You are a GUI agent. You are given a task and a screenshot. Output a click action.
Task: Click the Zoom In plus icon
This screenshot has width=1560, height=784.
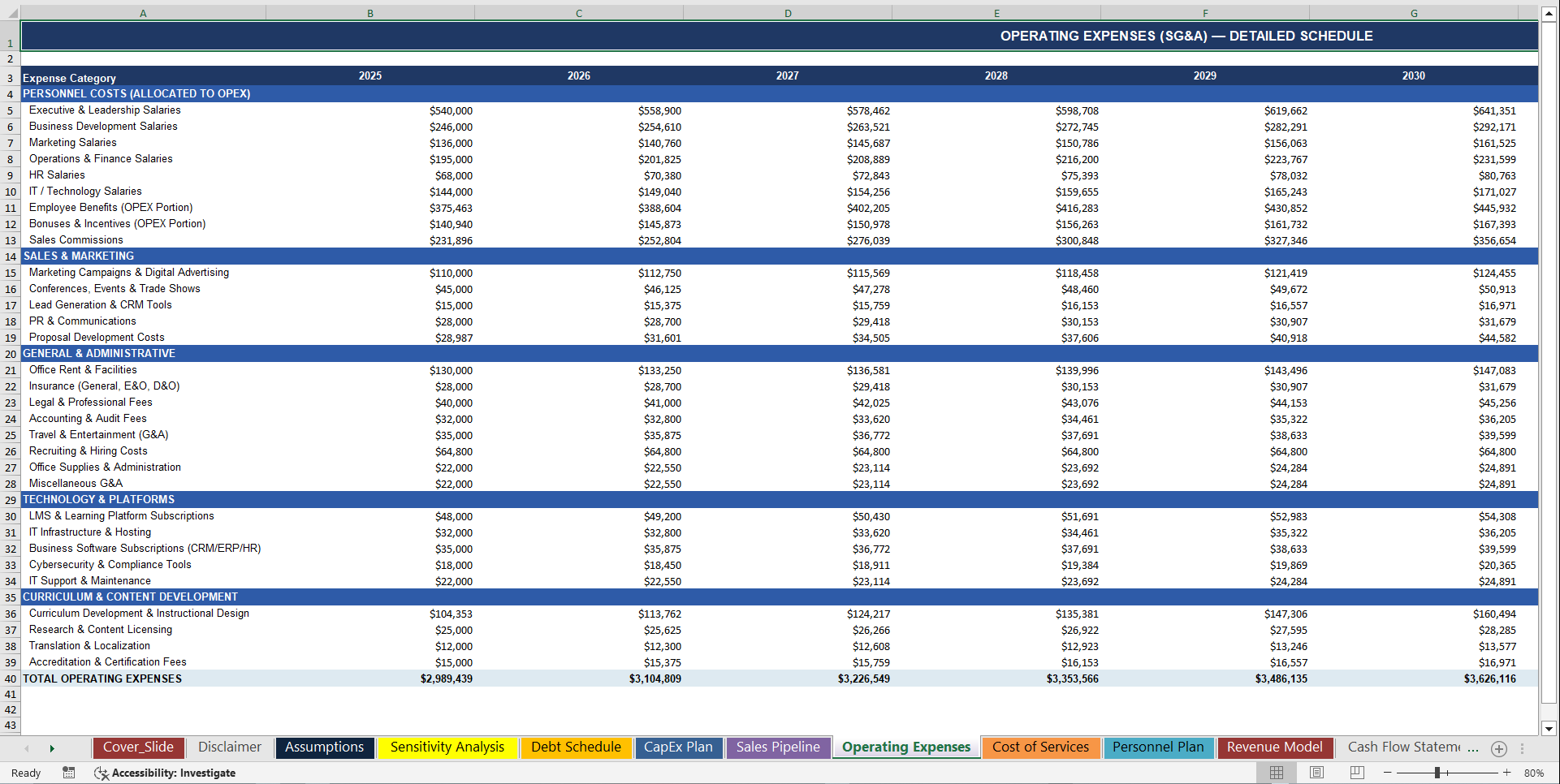pyautogui.click(x=1507, y=773)
